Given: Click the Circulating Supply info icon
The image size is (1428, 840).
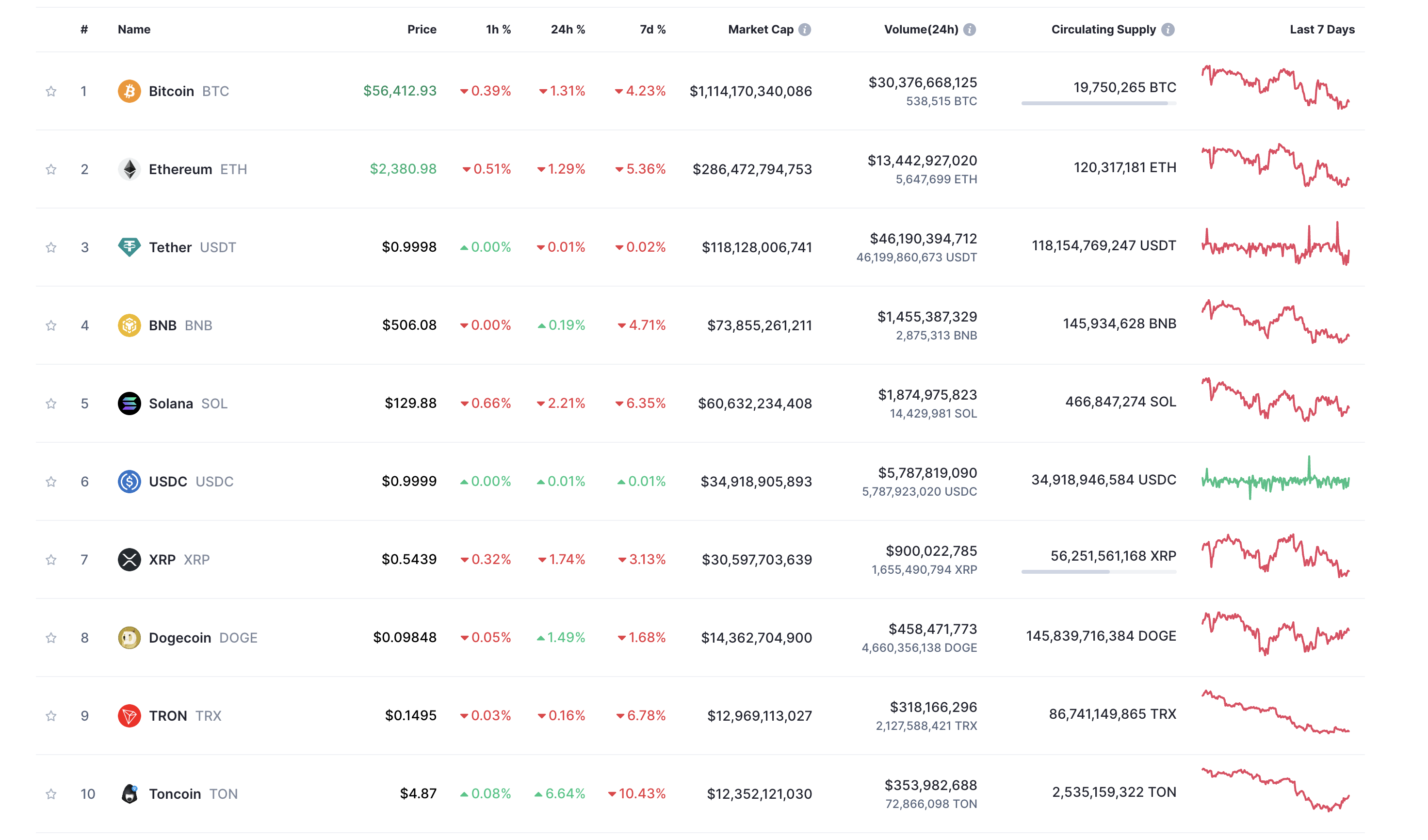Looking at the screenshot, I should 1168,30.
